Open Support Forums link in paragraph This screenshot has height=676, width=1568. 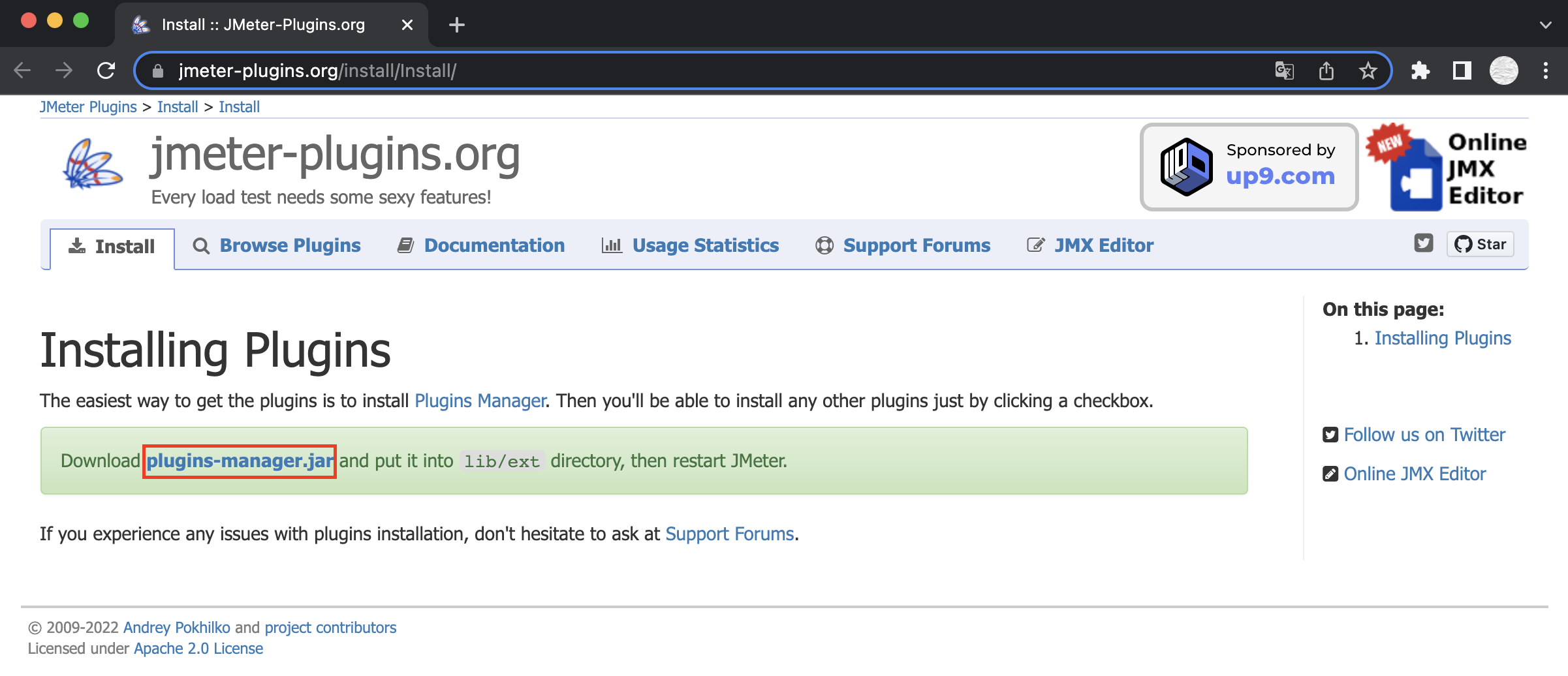729,534
